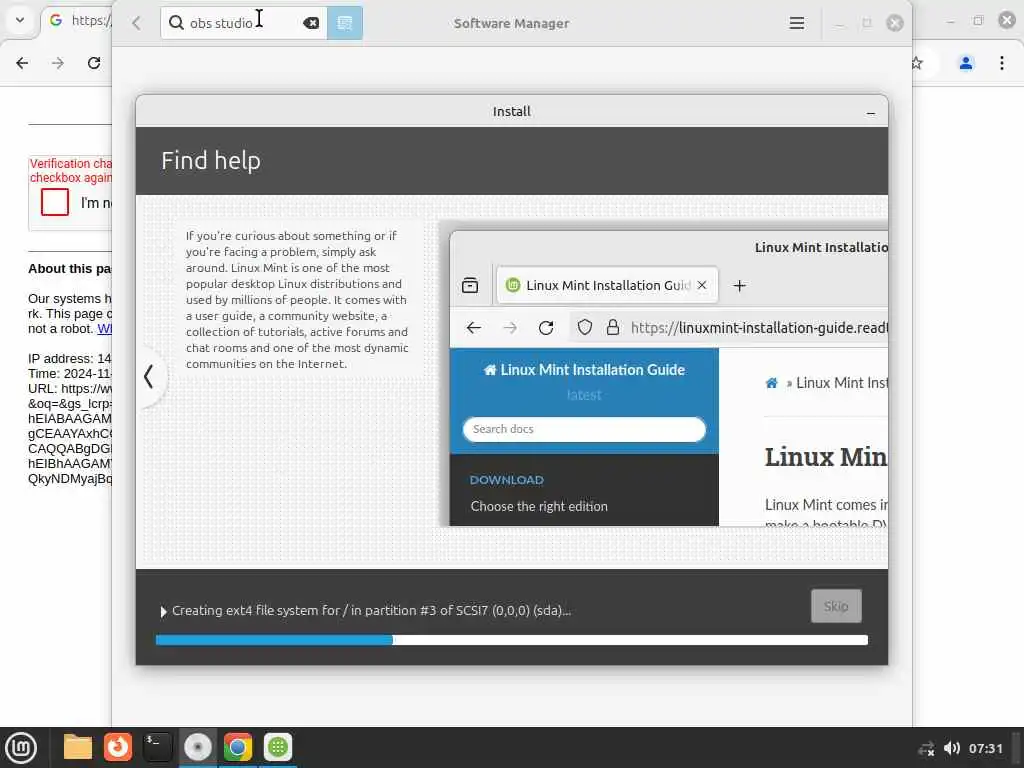Go to previous installer slide

149,376
